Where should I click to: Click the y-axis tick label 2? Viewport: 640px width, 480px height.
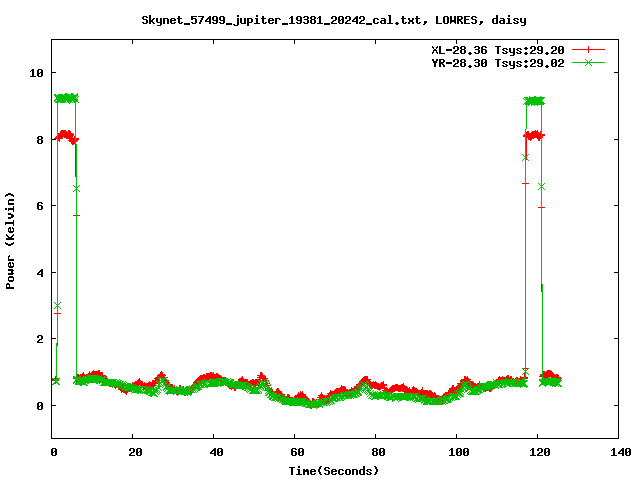point(40,339)
